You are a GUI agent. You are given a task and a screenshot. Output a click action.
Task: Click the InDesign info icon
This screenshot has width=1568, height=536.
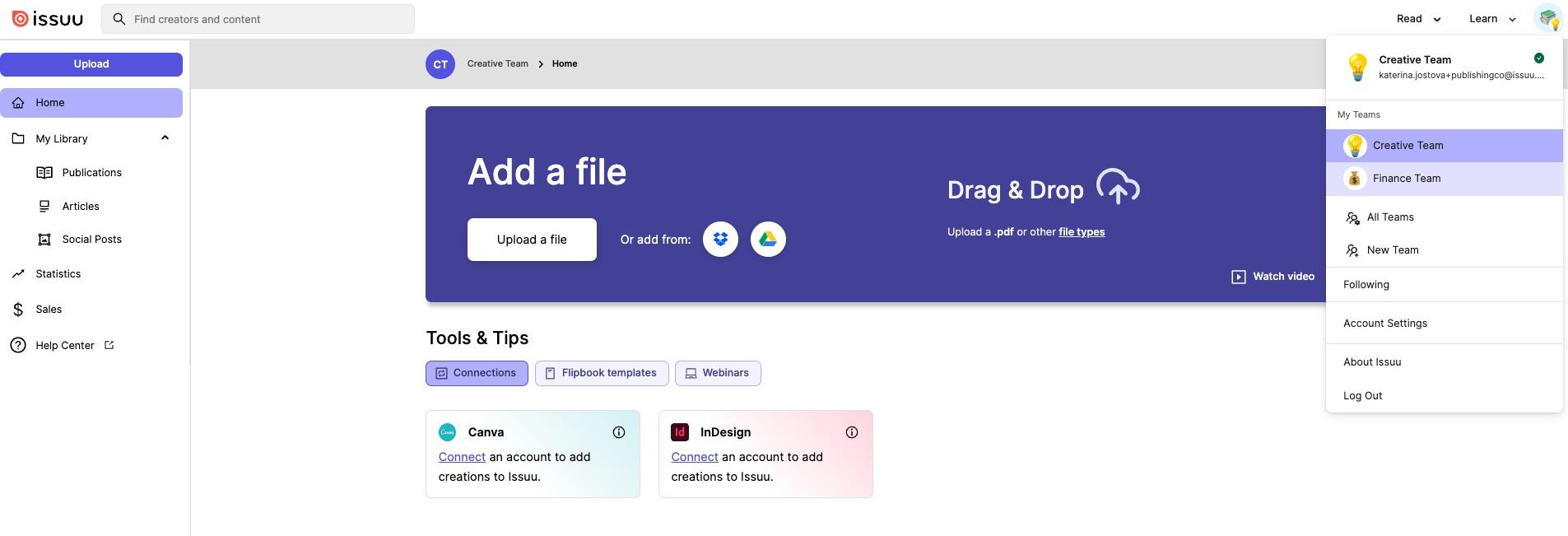(x=852, y=432)
